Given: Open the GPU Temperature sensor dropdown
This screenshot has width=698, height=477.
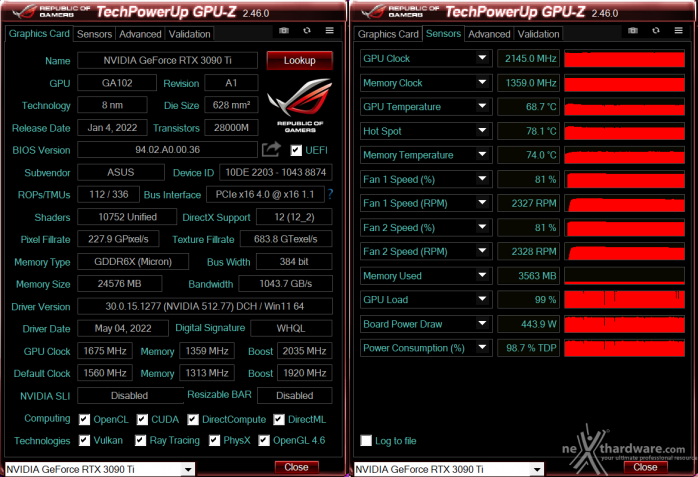Looking at the screenshot, I should point(482,106).
